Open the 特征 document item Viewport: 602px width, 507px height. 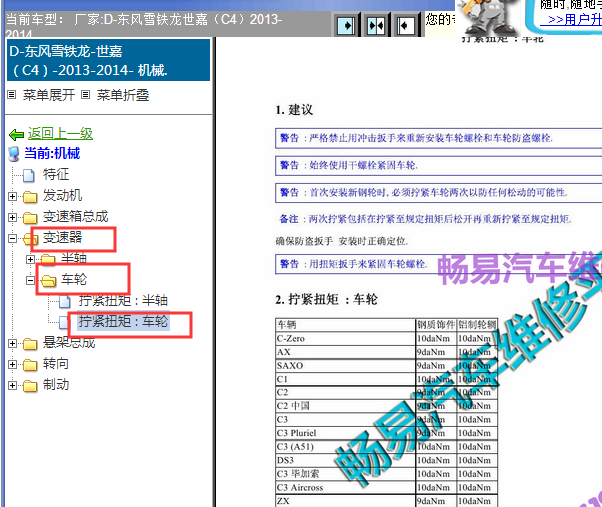coord(56,174)
